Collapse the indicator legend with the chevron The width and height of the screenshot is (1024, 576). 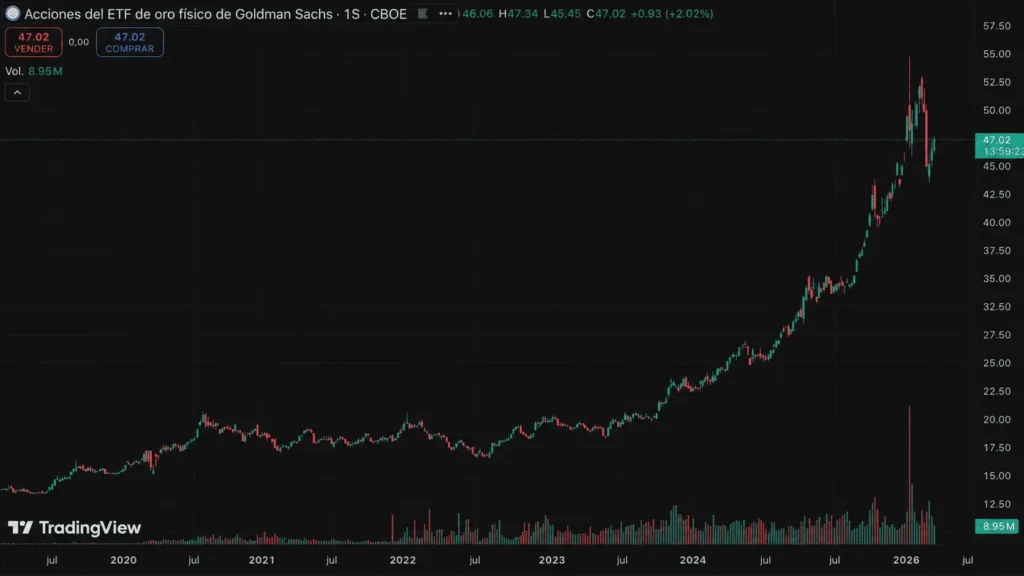[x=17, y=93]
